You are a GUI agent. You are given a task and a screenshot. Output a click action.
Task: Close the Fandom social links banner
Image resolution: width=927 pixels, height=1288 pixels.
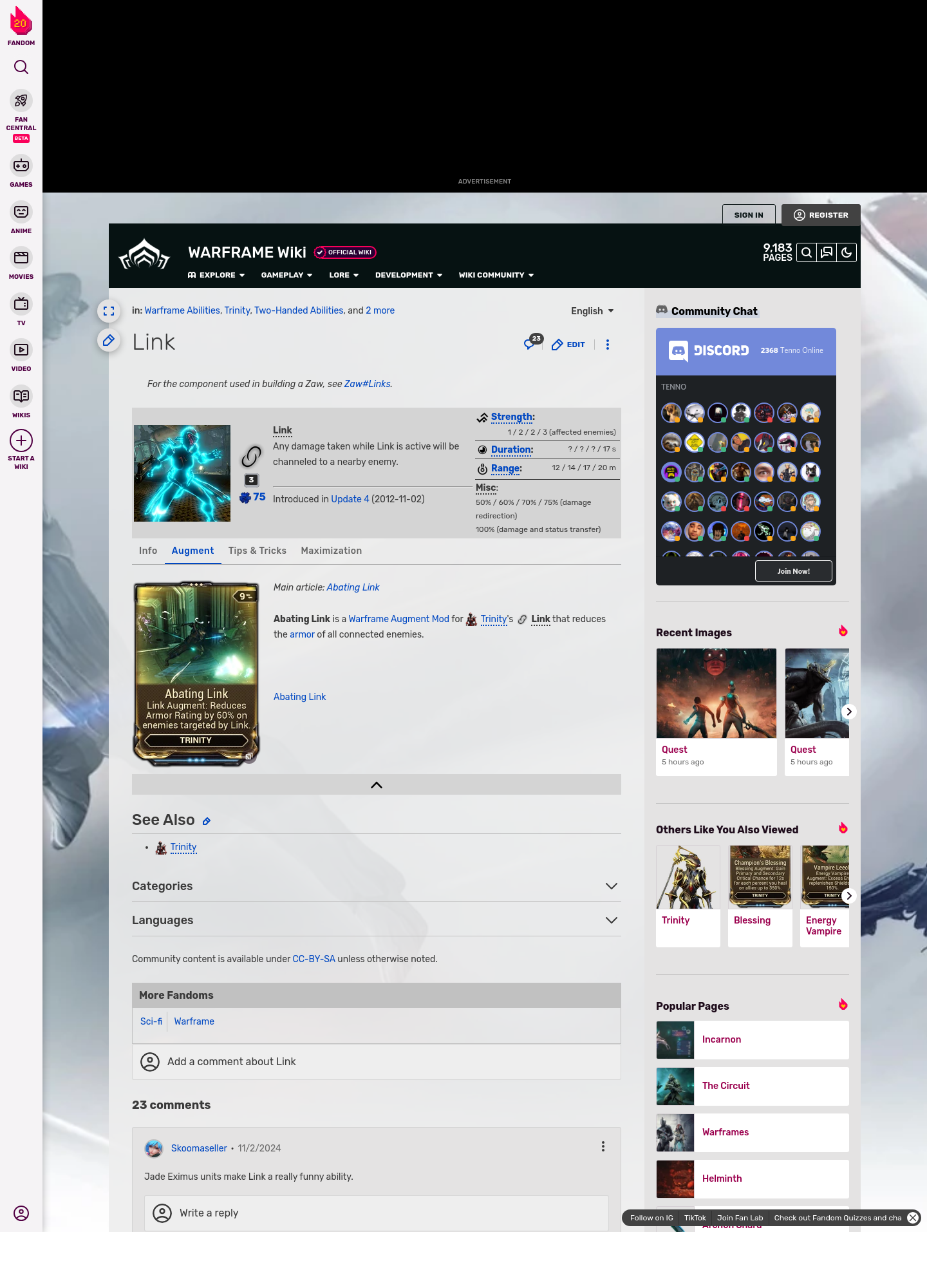913,1218
